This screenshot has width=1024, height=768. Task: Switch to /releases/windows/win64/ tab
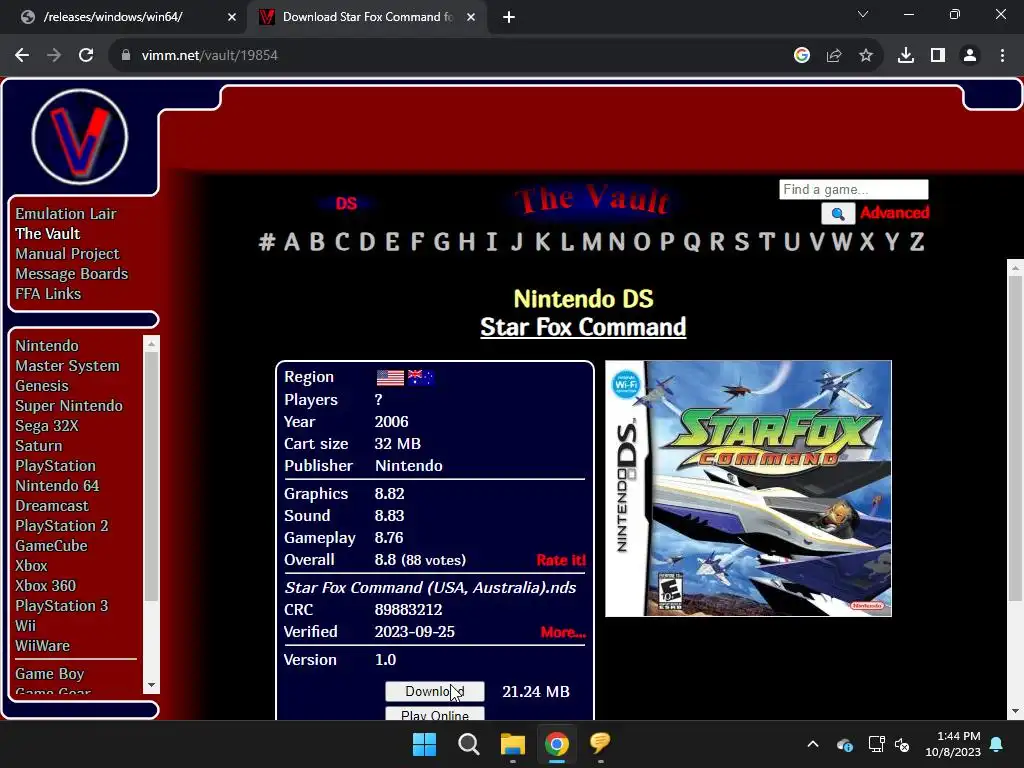point(124,17)
